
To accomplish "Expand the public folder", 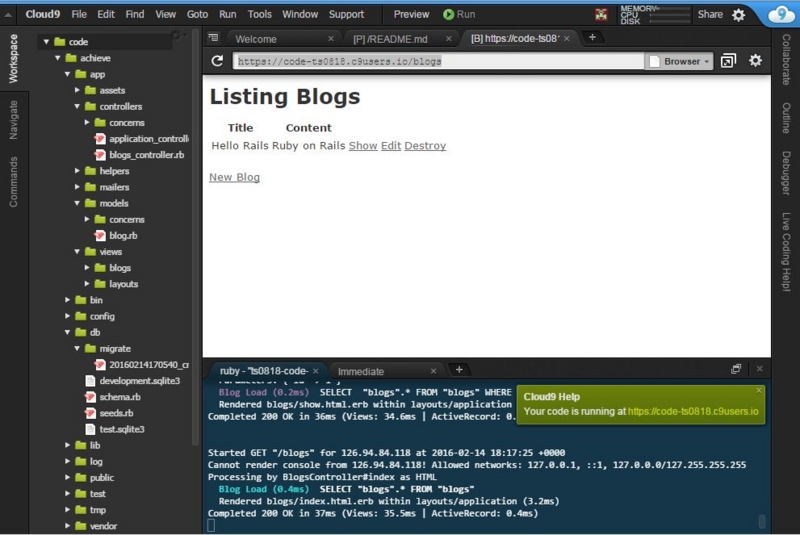I will [x=67, y=477].
